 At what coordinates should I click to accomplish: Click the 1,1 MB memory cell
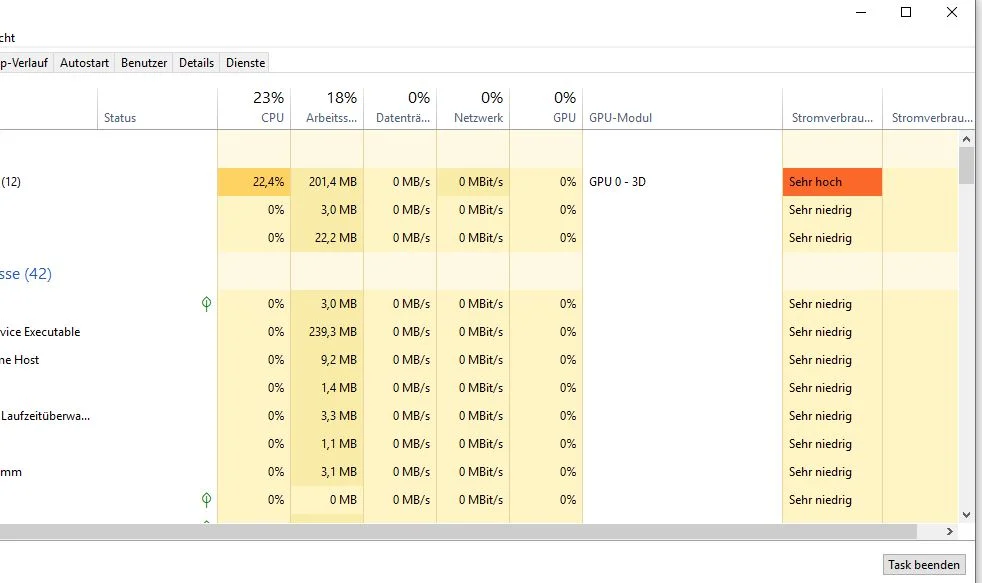point(327,444)
